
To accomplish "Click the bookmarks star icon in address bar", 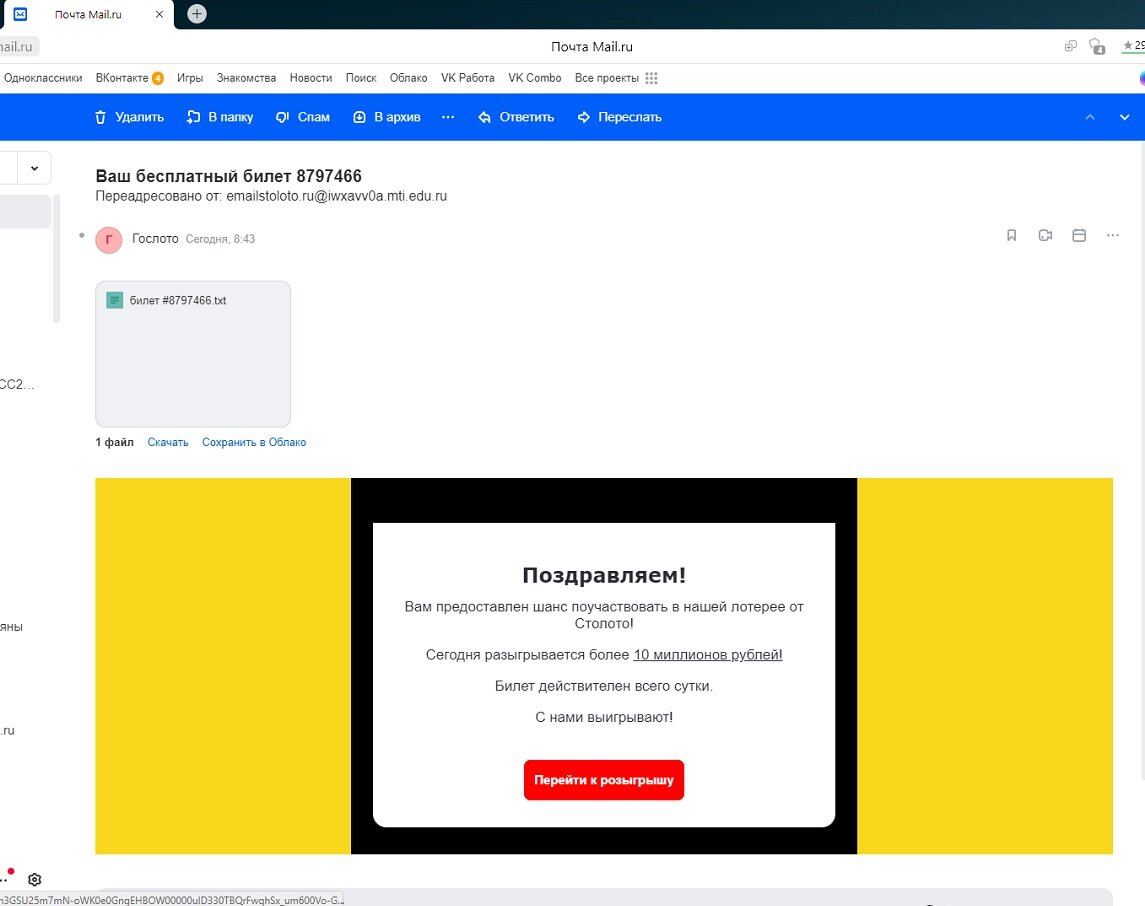I will pyautogui.click(x=1128, y=46).
